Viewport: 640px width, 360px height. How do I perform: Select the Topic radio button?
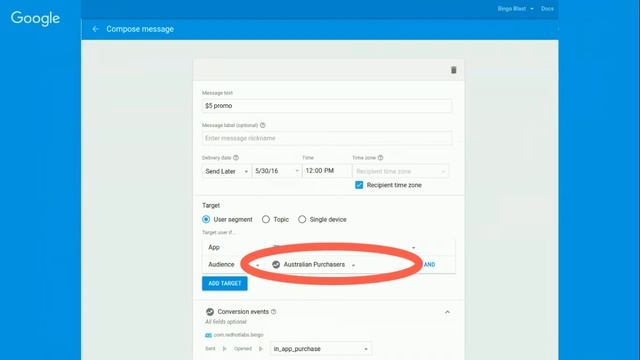(266, 220)
